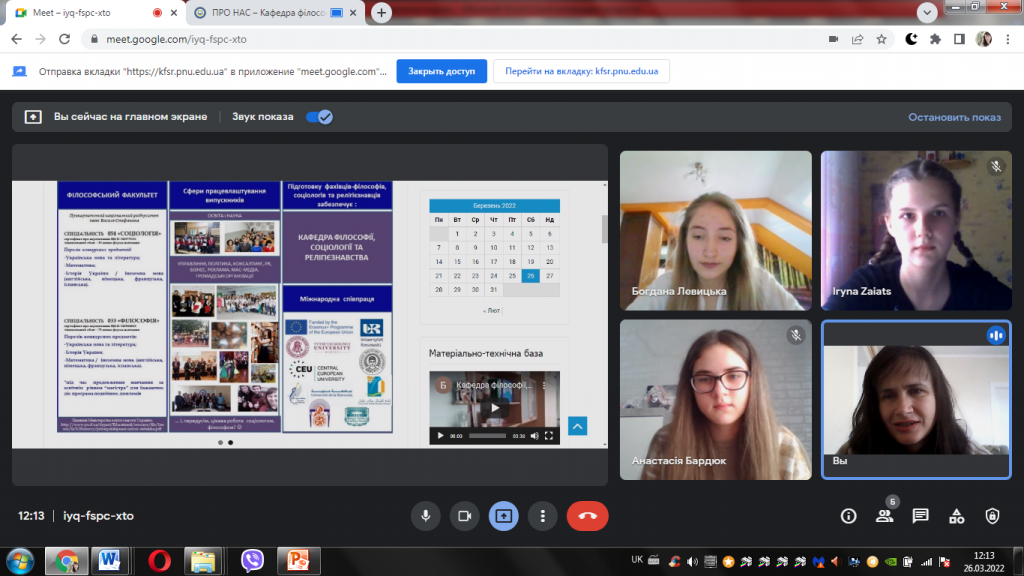Open the activities panel
The height and width of the screenshot is (576, 1024).
[x=956, y=516]
